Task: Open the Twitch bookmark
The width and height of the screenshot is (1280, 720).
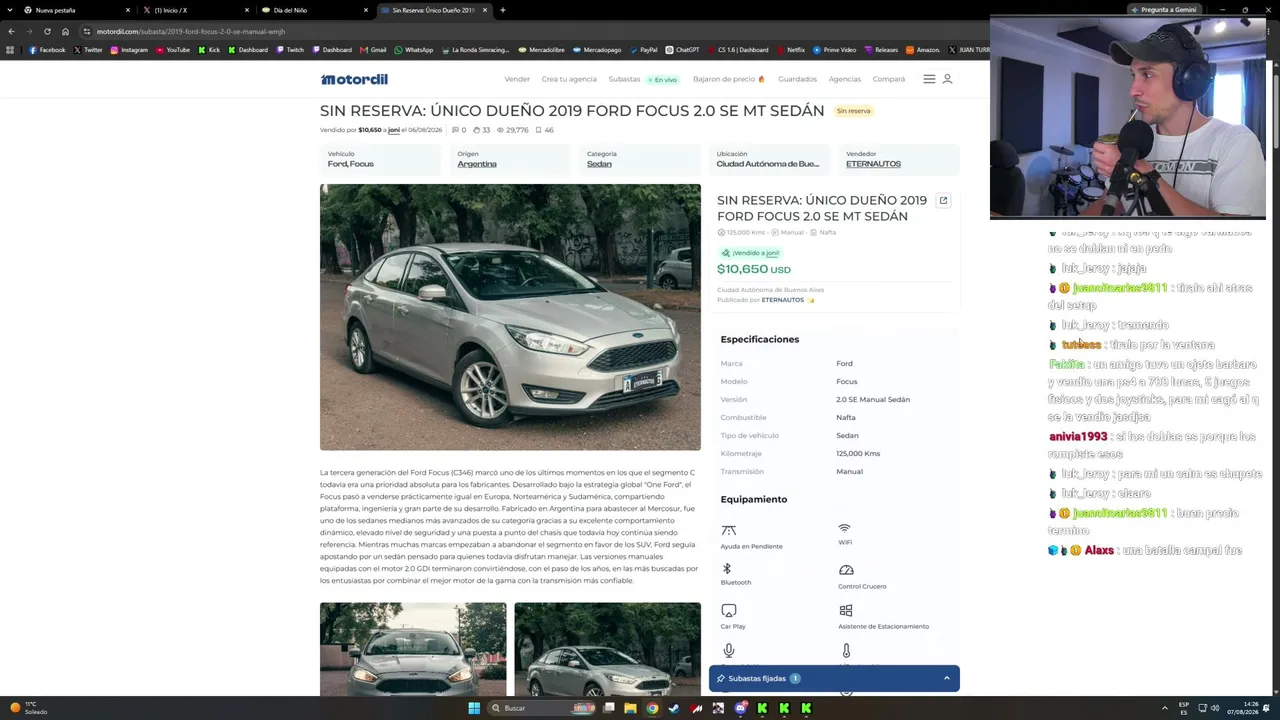Action: click(x=290, y=50)
